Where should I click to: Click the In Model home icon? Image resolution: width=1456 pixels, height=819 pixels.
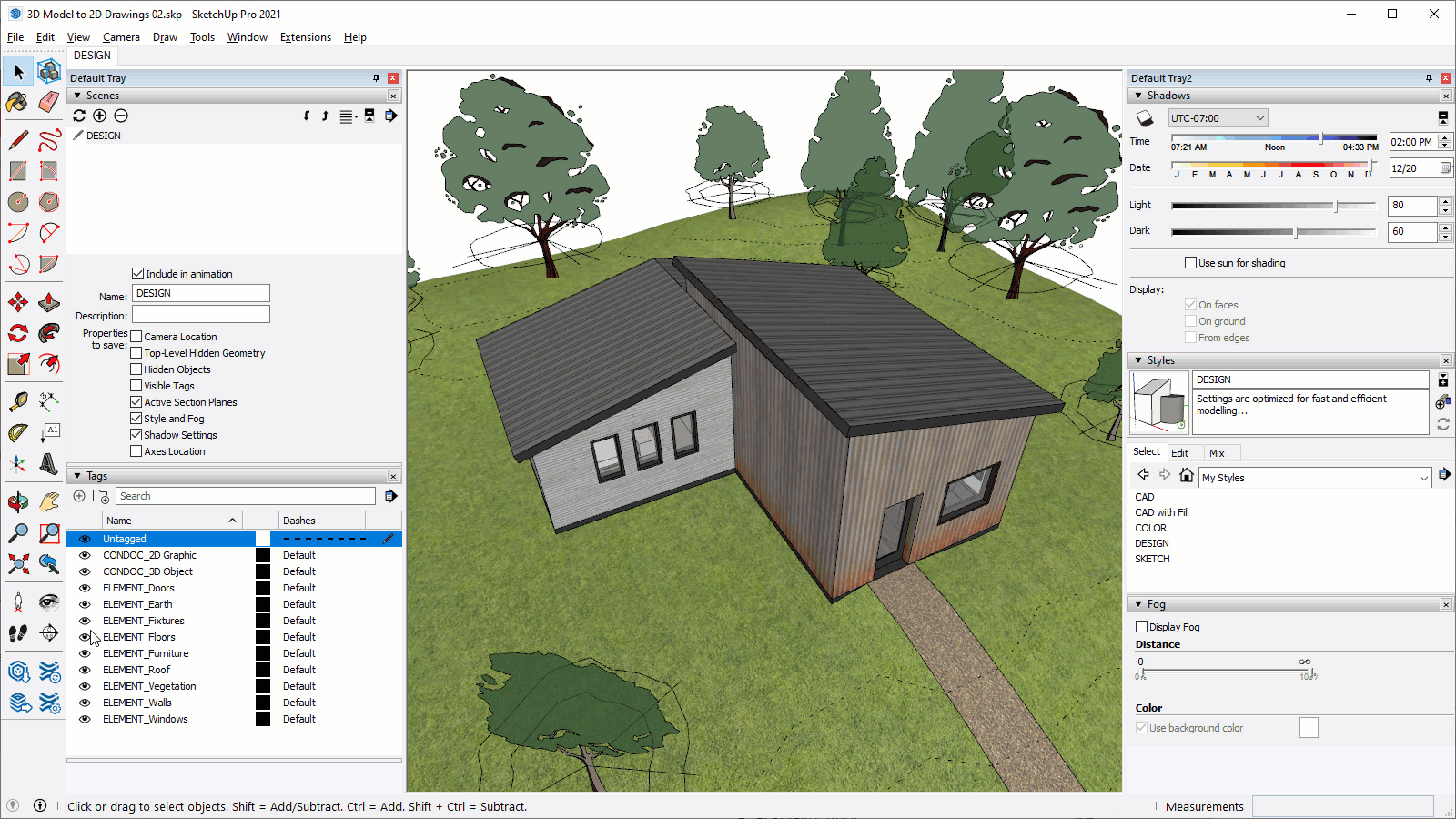pos(1186,475)
